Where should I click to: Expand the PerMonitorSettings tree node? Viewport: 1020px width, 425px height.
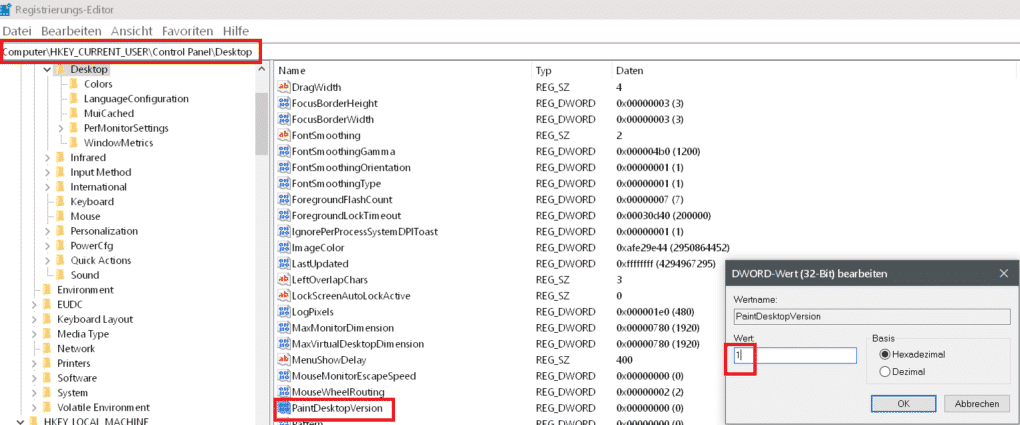61,128
